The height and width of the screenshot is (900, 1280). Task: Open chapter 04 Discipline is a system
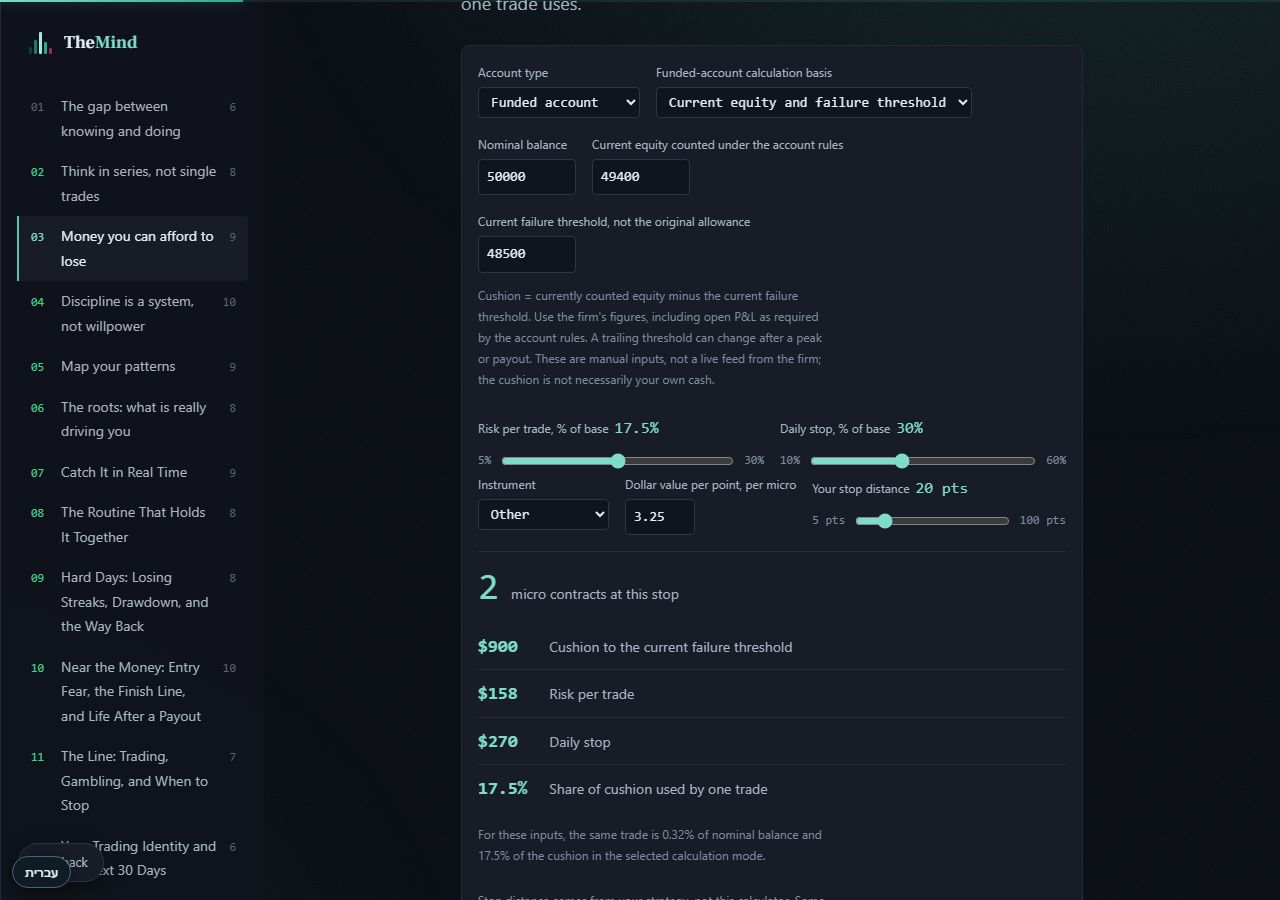click(x=132, y=314)
